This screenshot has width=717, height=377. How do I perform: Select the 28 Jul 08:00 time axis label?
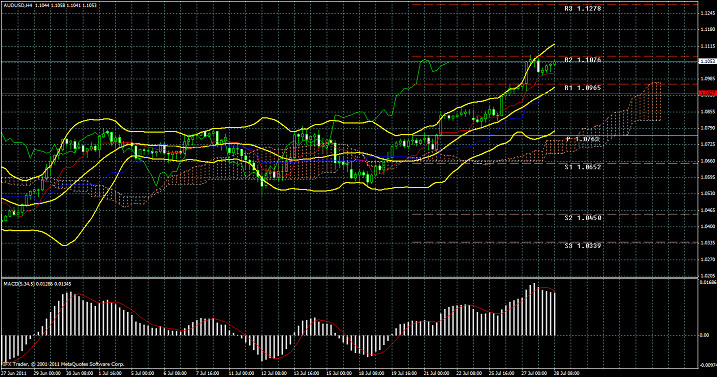[x=567, y=373]
